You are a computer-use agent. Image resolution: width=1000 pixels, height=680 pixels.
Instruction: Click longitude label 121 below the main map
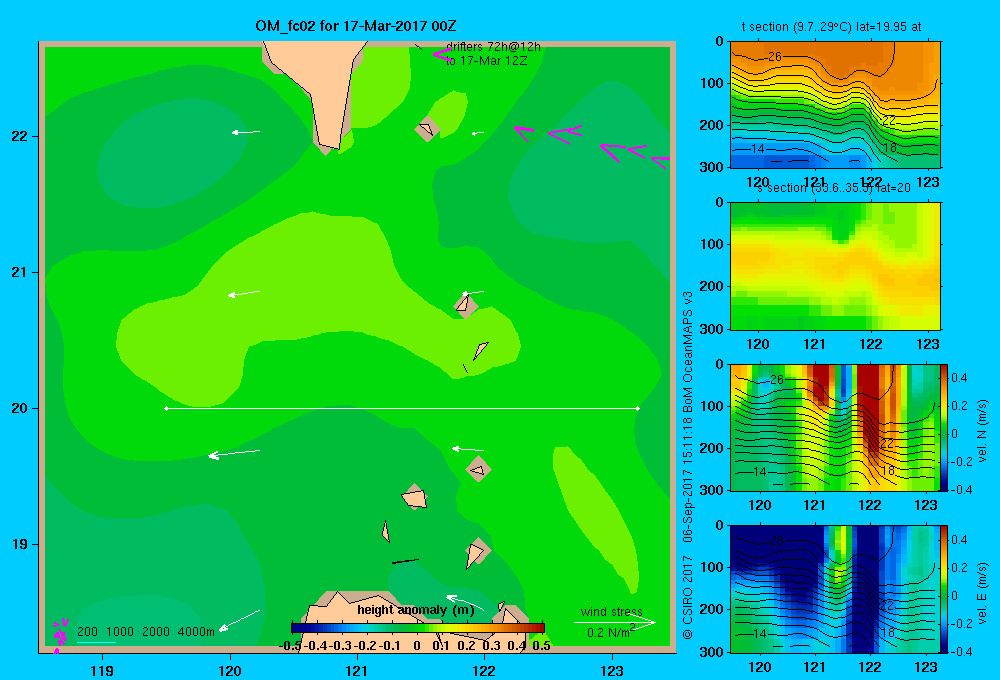pyautogui.click(x=357, y=670)
